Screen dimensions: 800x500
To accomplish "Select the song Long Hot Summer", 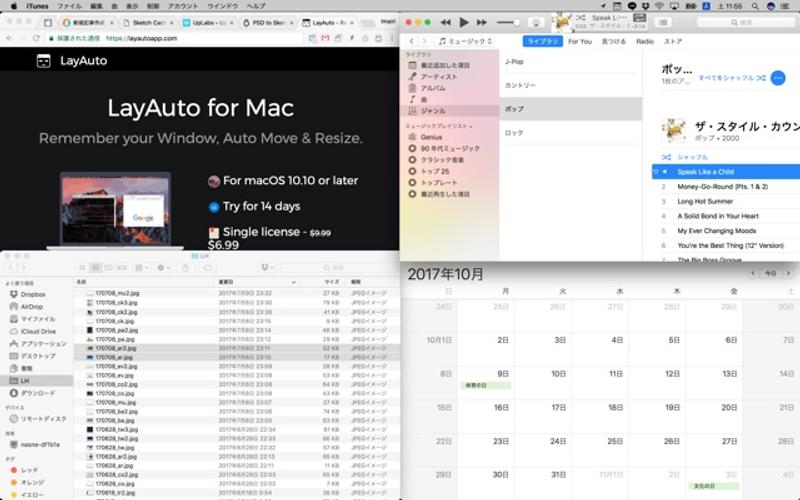I will (x=705, y=201).
